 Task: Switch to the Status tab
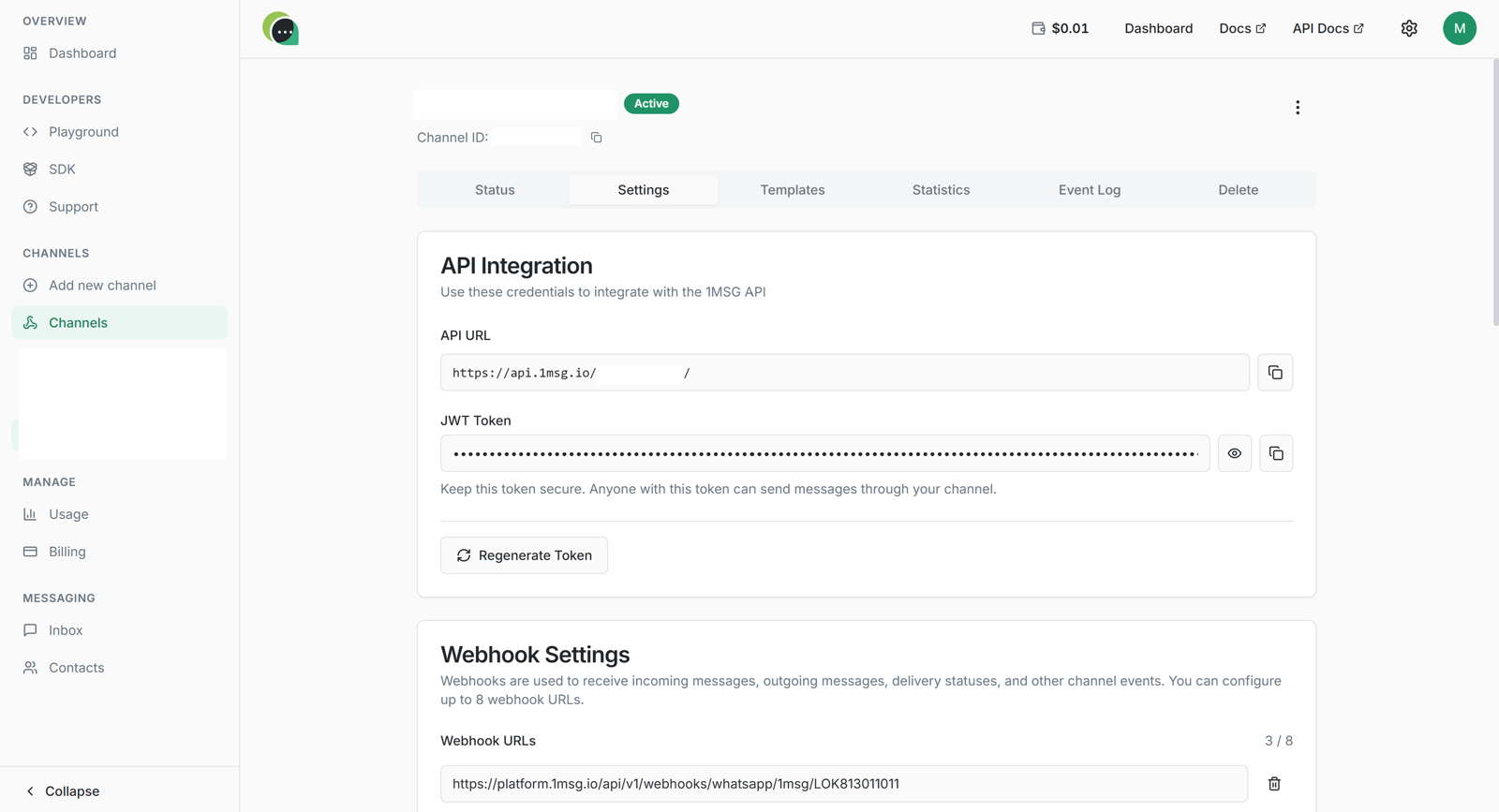495,190
